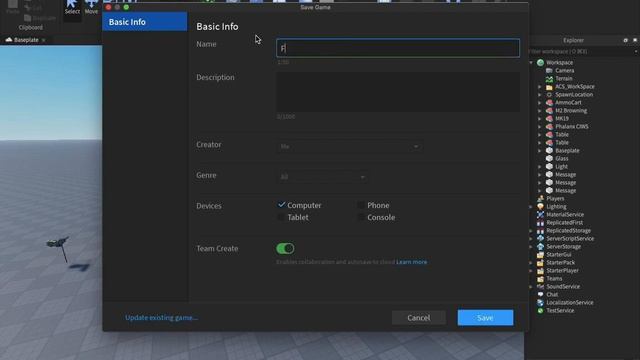This screenshot has width=640, height=360.
Task: Click the Chat bubble icon
Action: [540, 294]
